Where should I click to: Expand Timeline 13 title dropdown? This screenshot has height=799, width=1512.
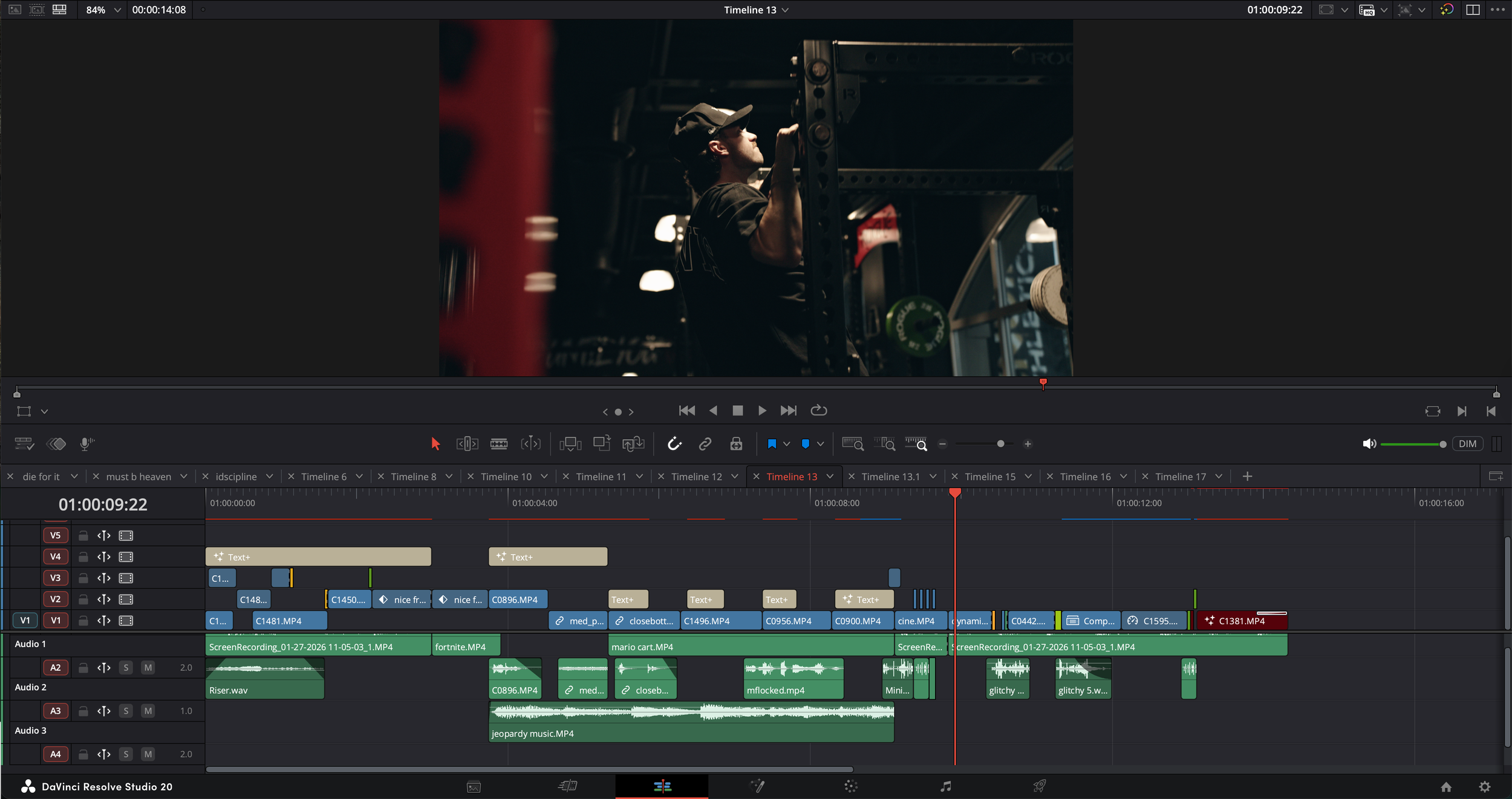785,10
